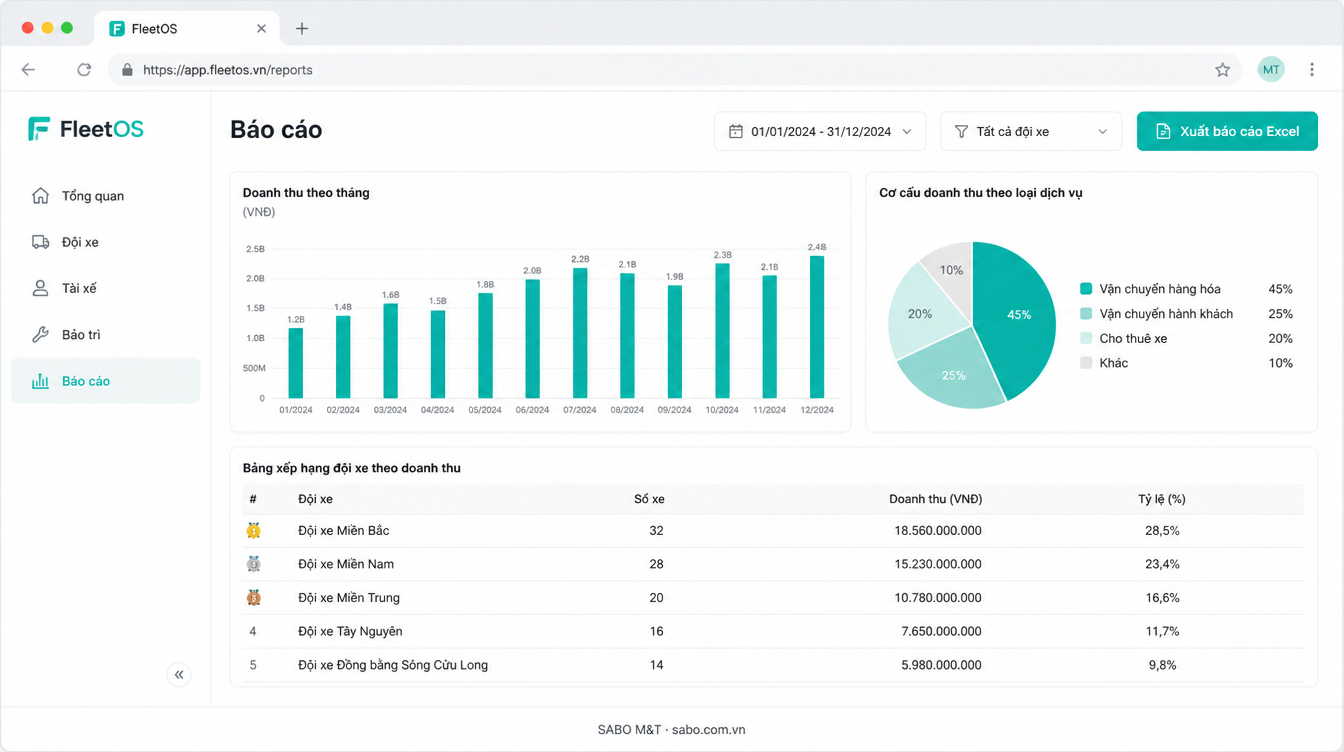Click the Đội xe column header
This screenshot has height=752, width=1344.
coord(315,499)
